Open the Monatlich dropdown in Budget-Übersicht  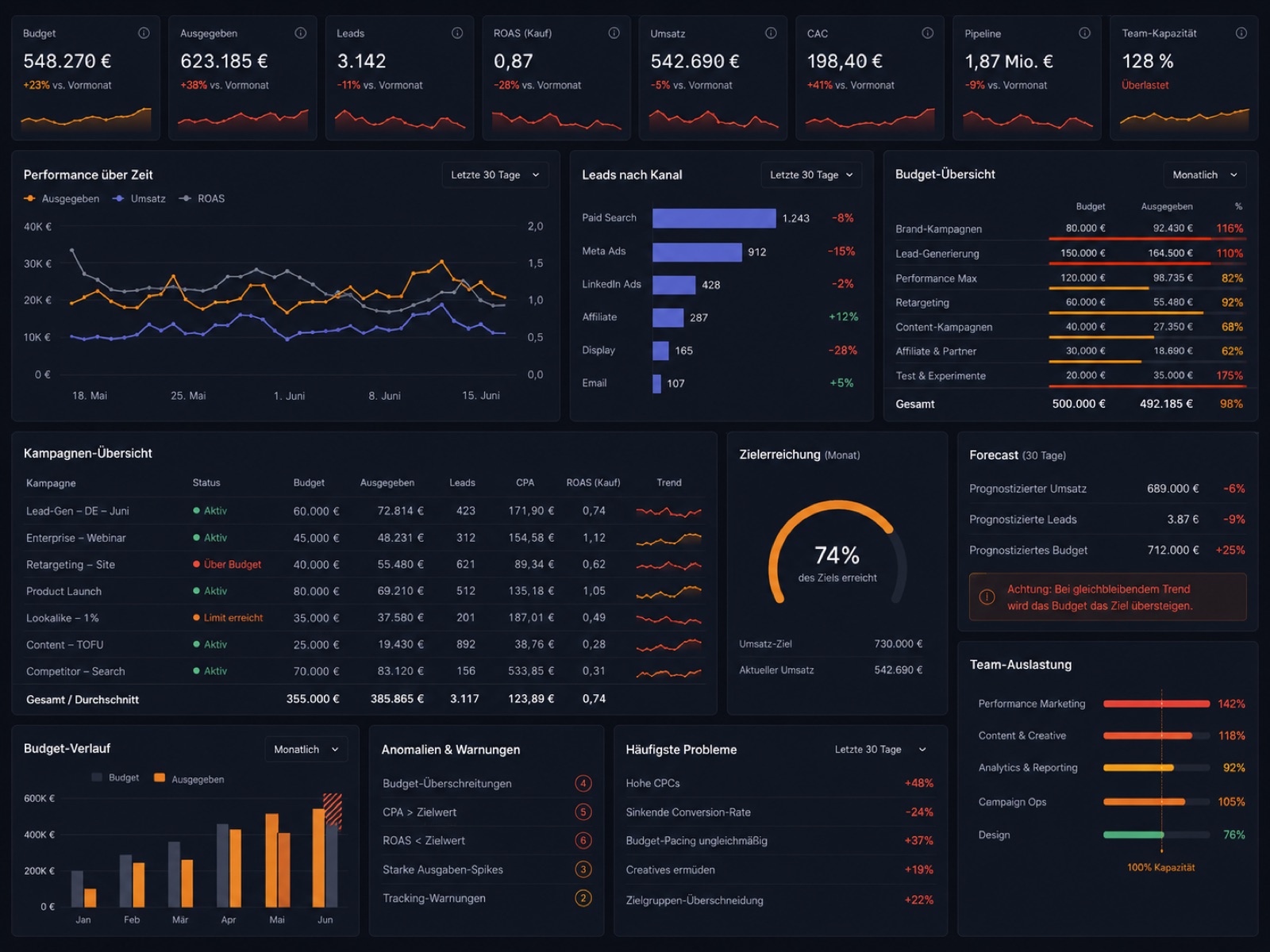(1204, 175)
